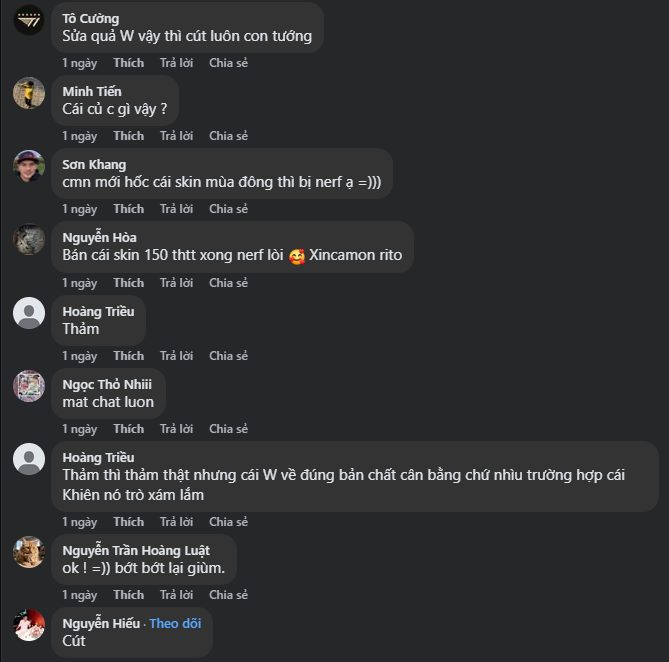This screenshot has width=669, height=662.
Task: Click Hoàng Triều's avatar beside 'Thảm' comment
Action: pyautogui.click(x=29, y=313)
